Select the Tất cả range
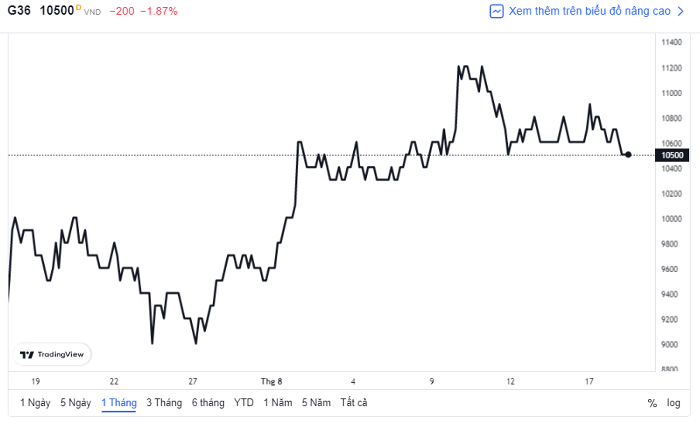Image resolution: width=700 pixels, height=424 pixels. (x=354, y=403)
